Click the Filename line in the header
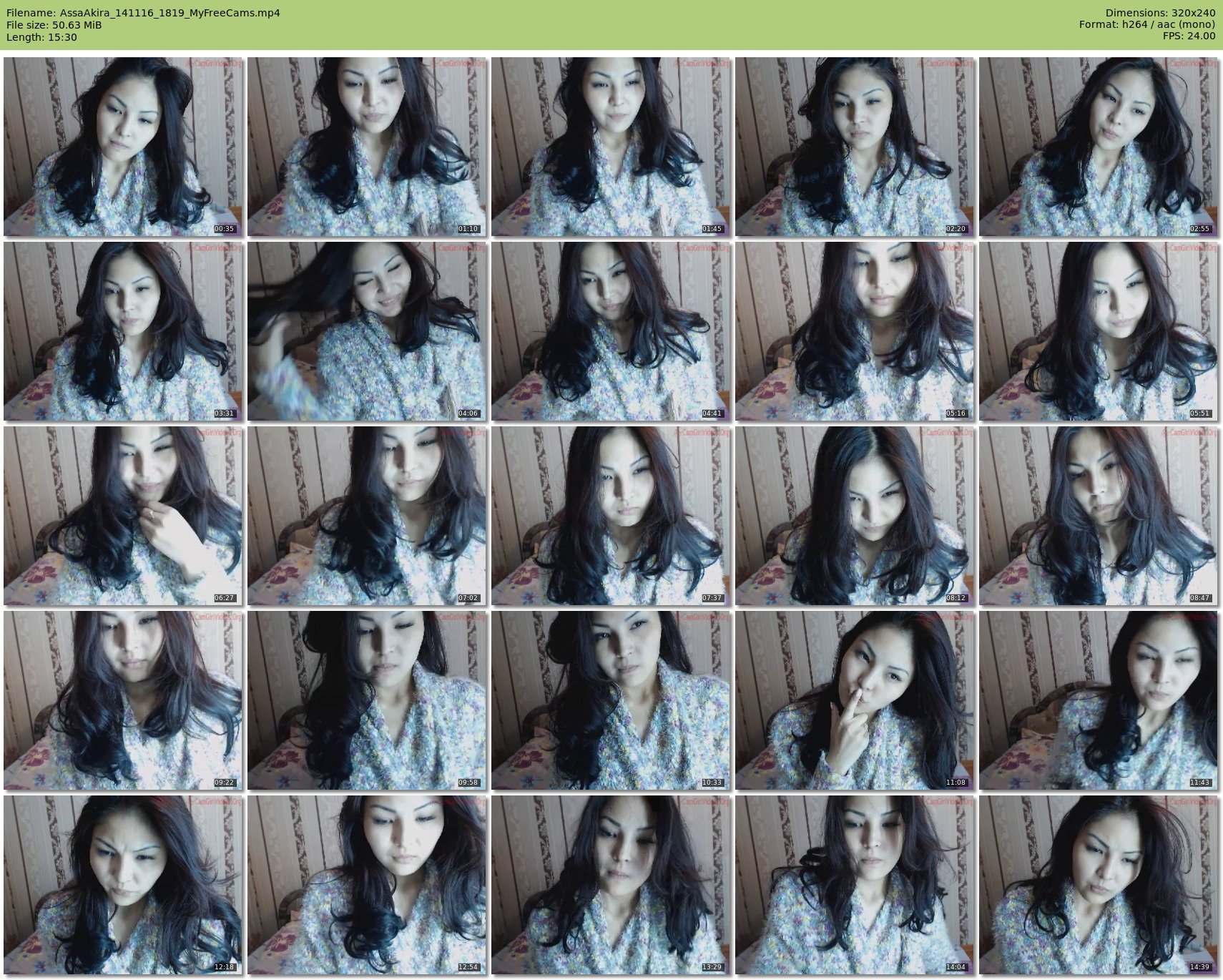 143,13
